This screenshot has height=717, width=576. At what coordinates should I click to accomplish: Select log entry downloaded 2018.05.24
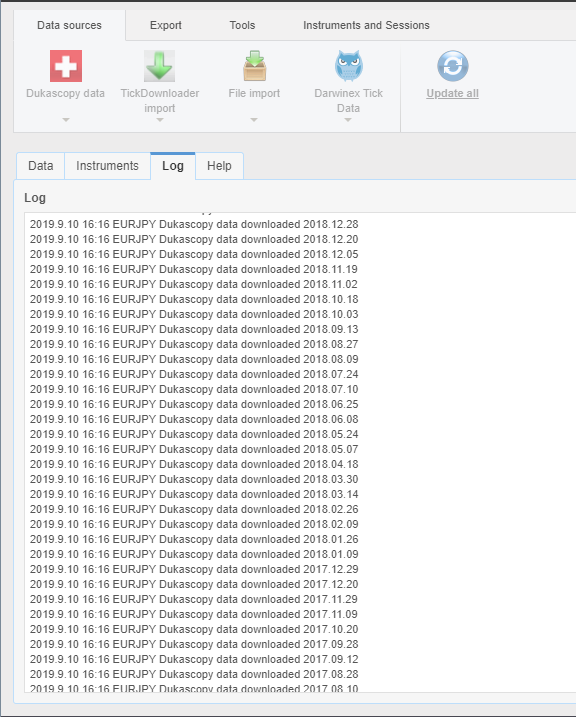pyautogui.click(x=194, y=434)
